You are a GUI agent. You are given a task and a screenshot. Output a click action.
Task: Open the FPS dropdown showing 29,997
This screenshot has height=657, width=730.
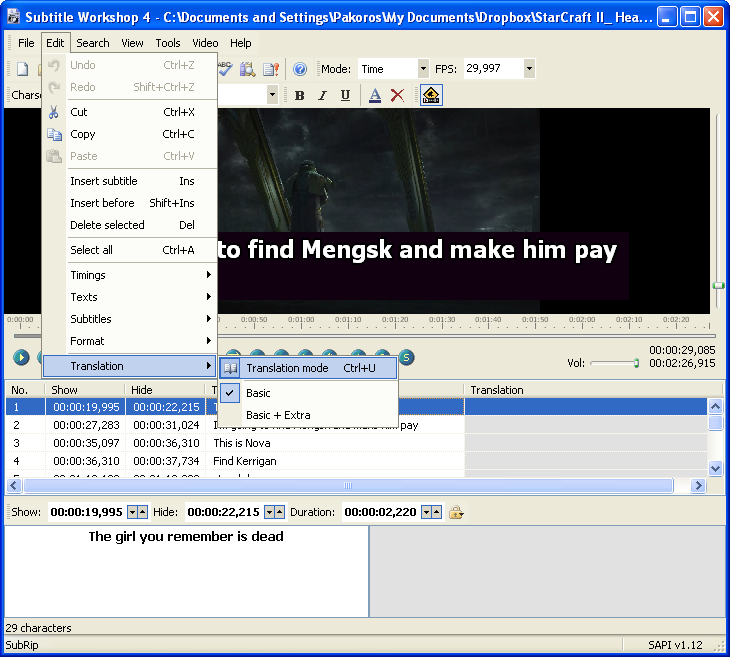tap(529, 69)
